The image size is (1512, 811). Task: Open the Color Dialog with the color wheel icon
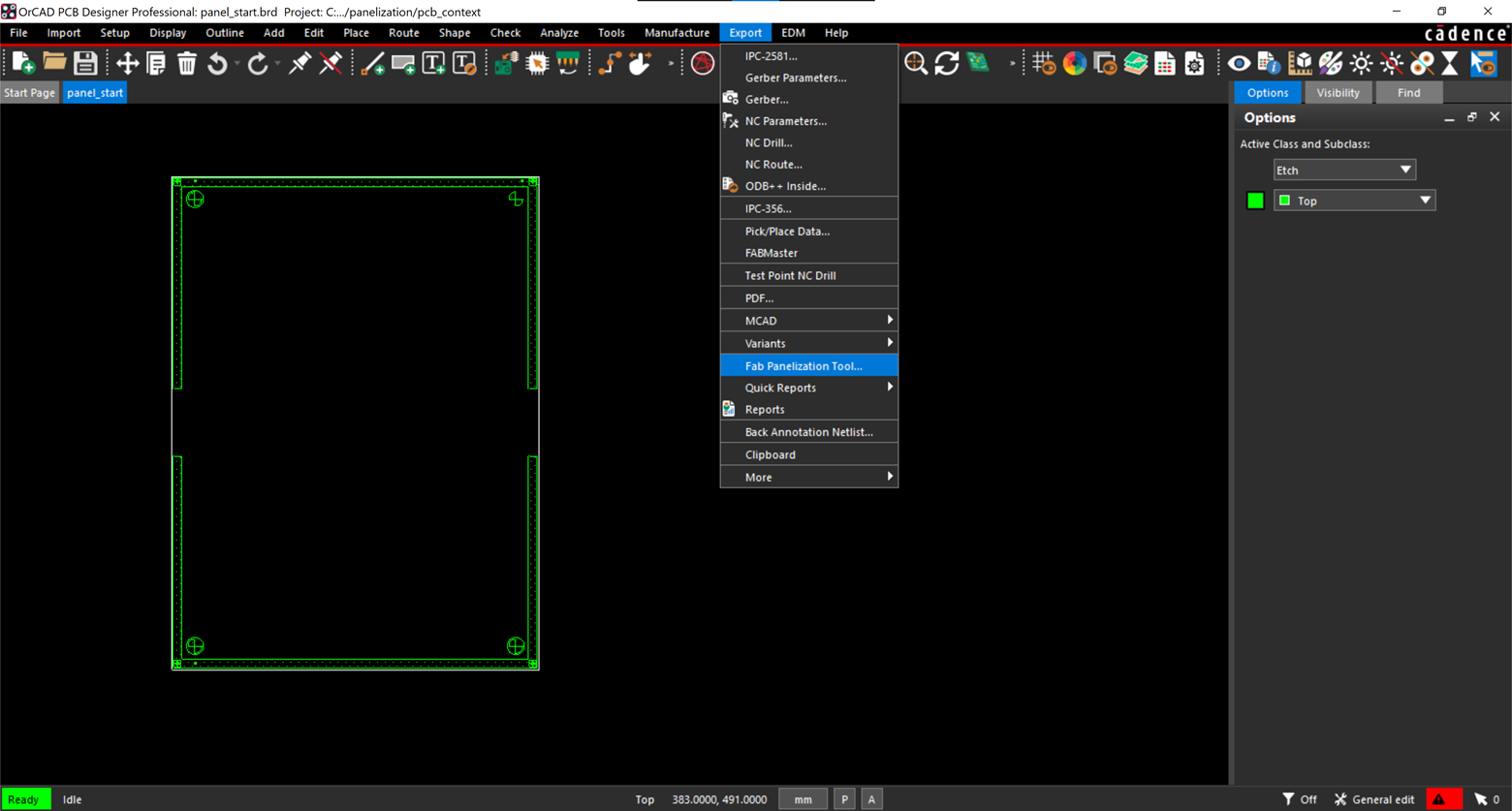(1074, 63)
